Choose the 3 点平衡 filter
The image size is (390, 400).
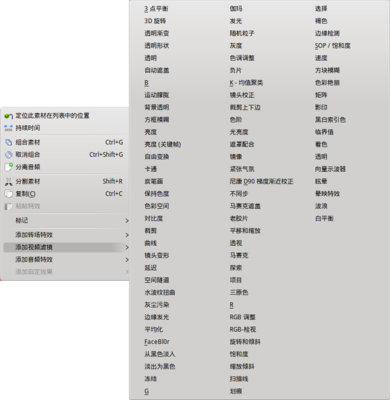coord(156,9)
